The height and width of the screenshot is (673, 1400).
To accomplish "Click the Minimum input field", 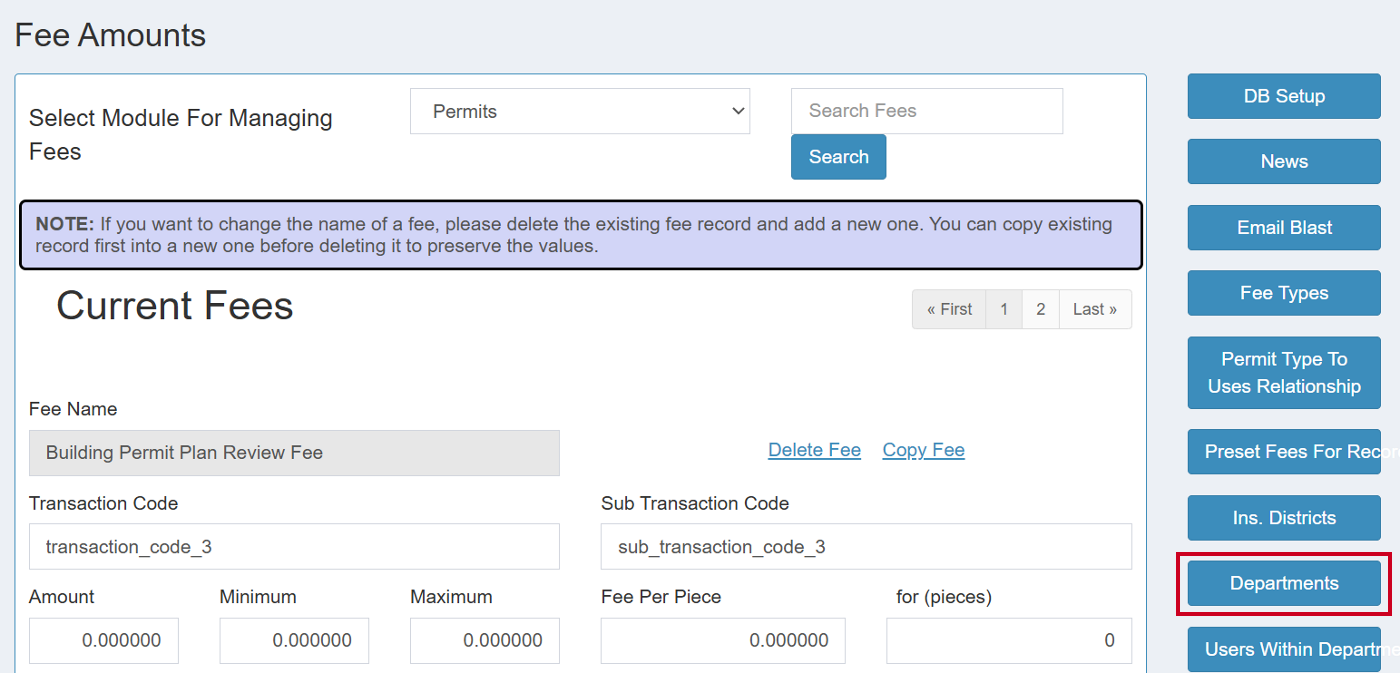I will (x=294, y=641).
